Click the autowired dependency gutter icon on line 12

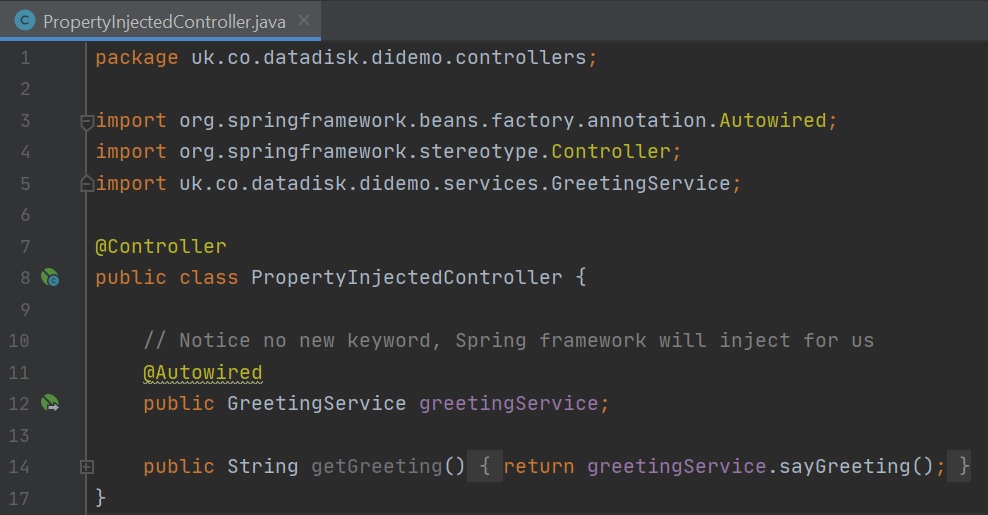click(x=50, y=403)
